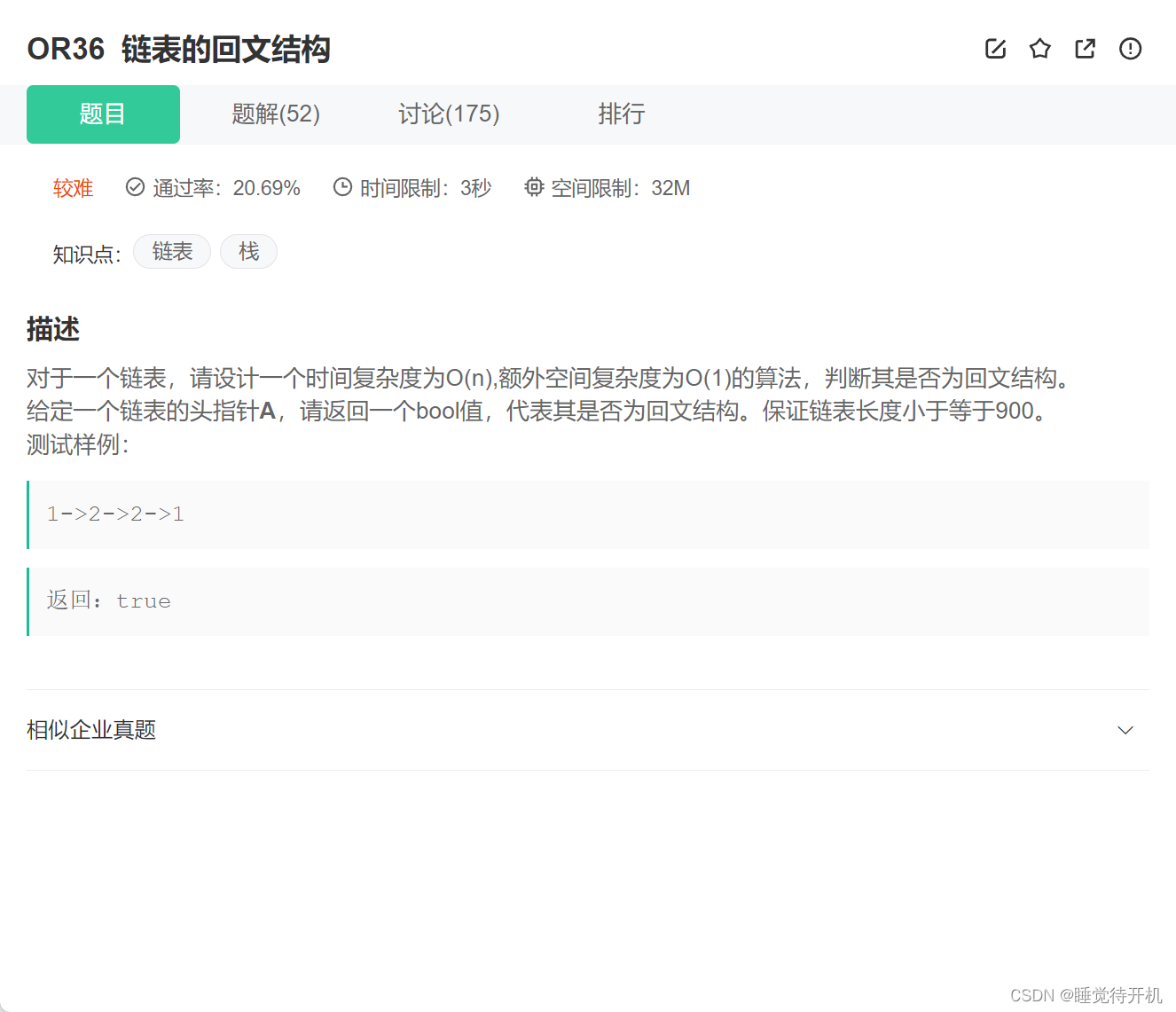Switch to the 题解(52) tab

276,114
